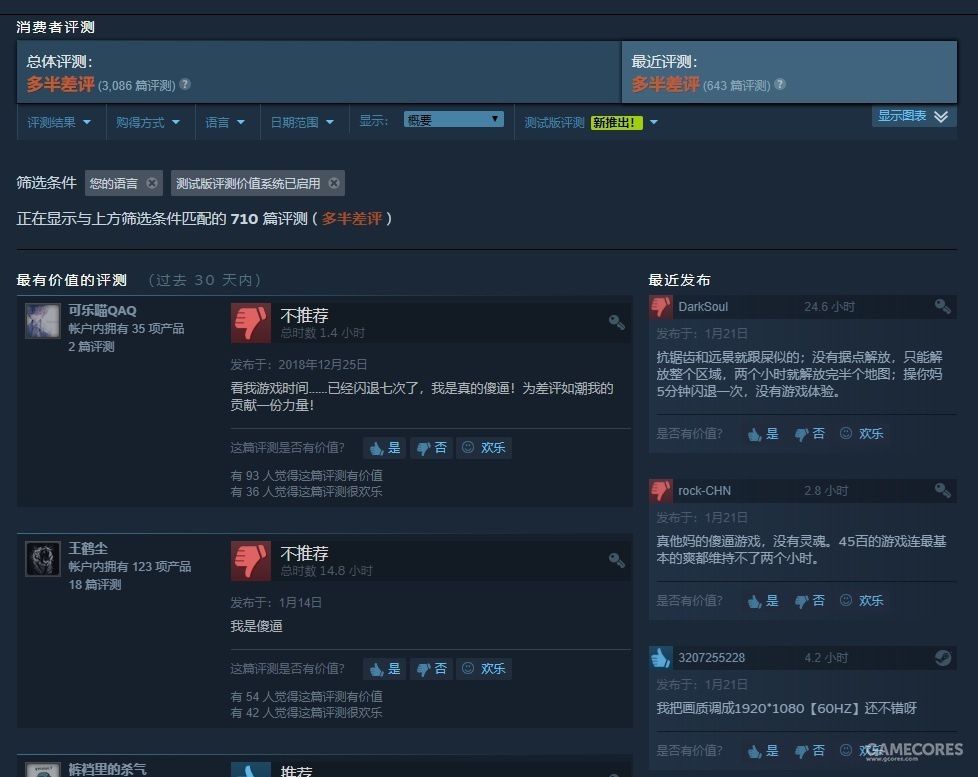Click the key icon on 可乐喵QAQ's review
The width and height of the screenshot is (978, 777).
[x=617, y=322]
